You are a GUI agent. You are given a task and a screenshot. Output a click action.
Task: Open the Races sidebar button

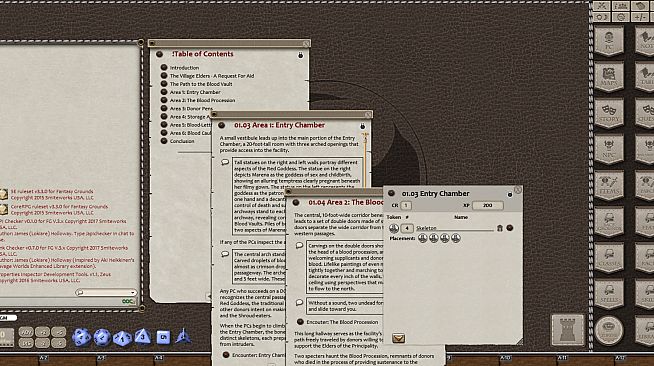[x=645, y=257]
